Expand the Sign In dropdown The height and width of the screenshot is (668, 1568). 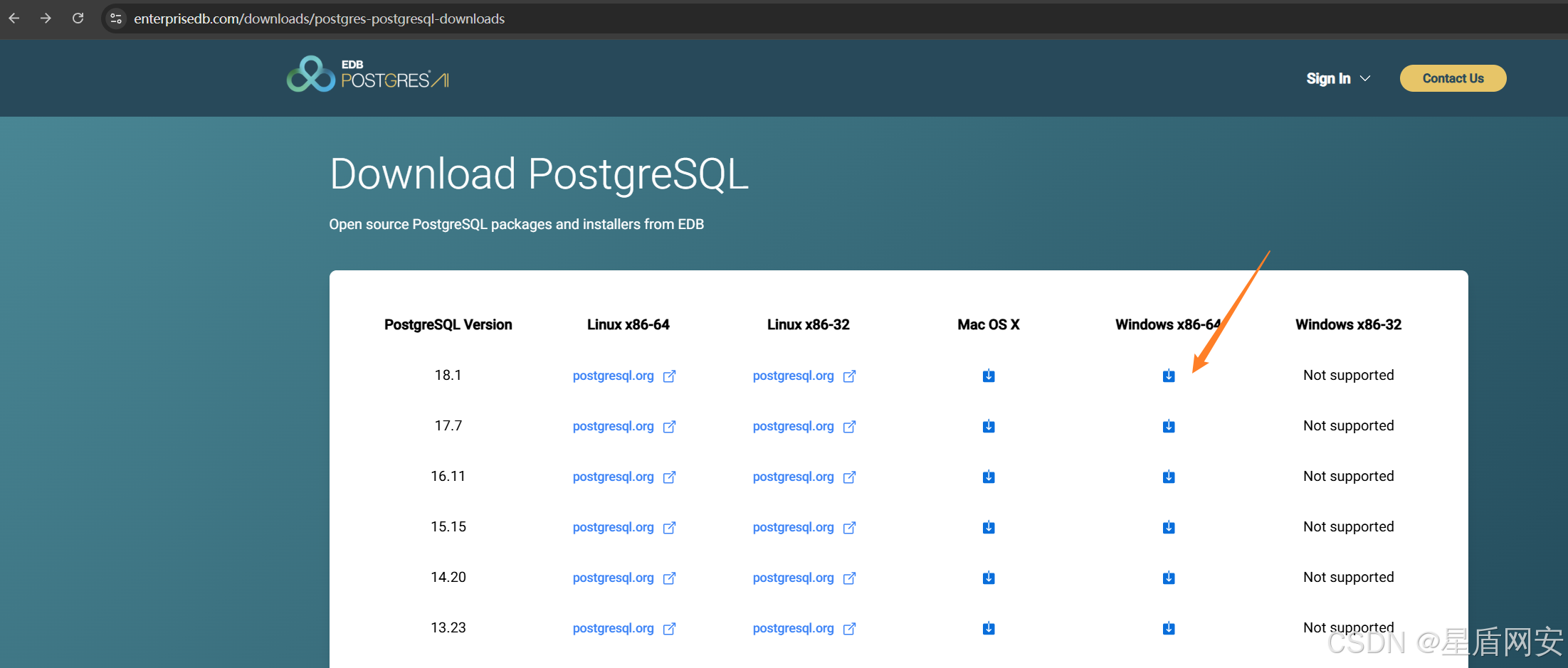click(1338, 78)
